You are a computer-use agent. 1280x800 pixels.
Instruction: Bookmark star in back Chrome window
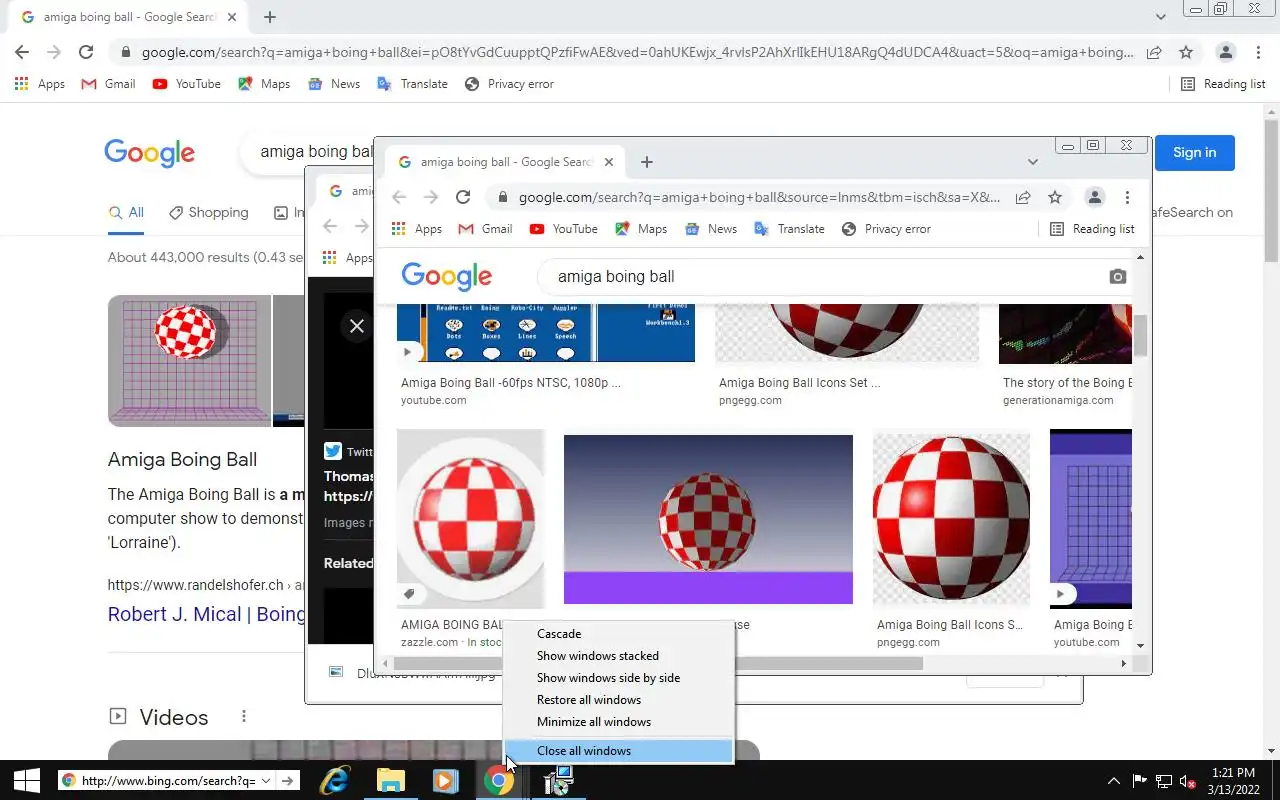pos(1186,52)
